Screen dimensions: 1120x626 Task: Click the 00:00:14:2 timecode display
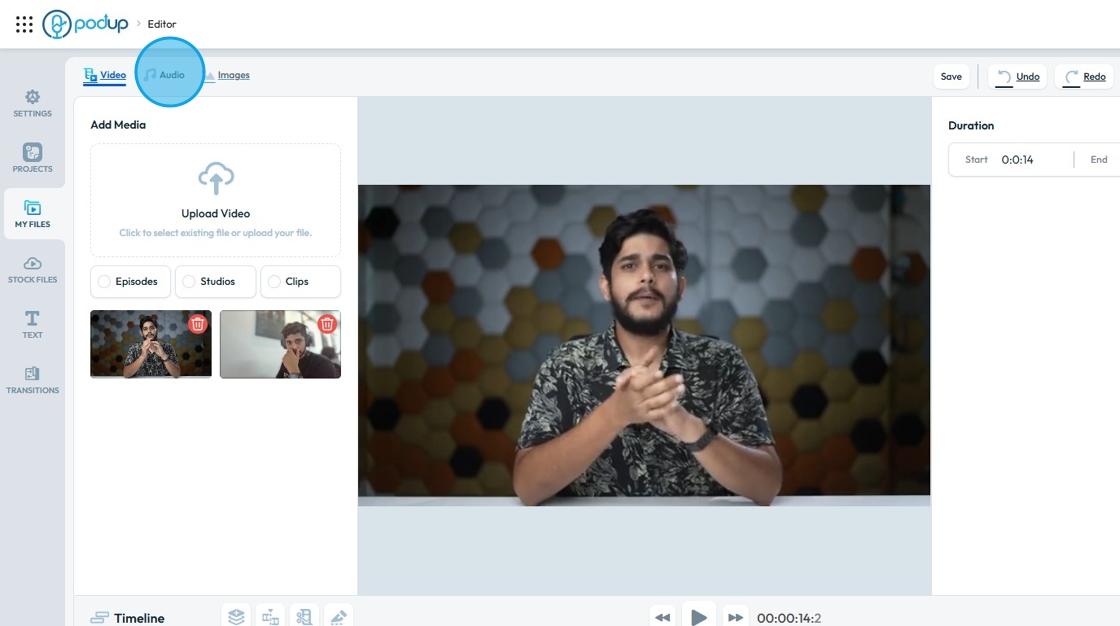tap(789, 618)
